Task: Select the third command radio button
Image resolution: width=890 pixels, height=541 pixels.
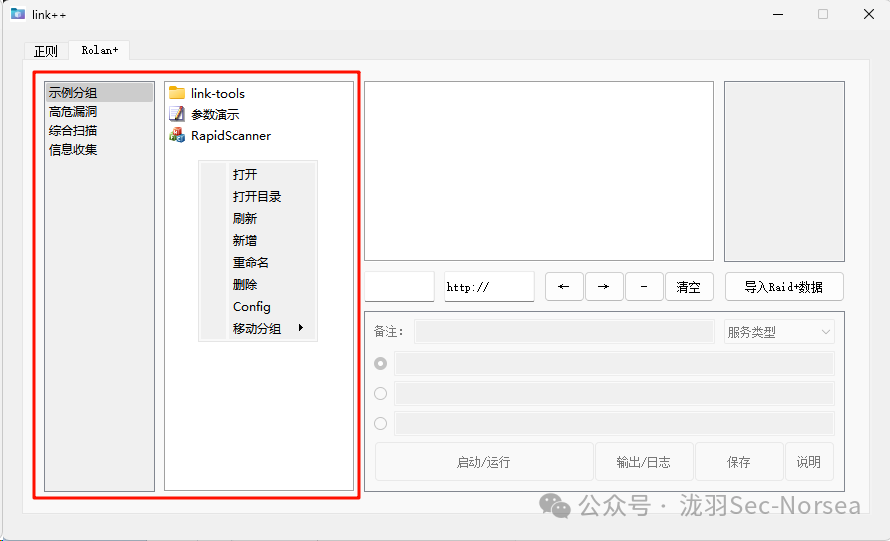Action: point(380,423)
